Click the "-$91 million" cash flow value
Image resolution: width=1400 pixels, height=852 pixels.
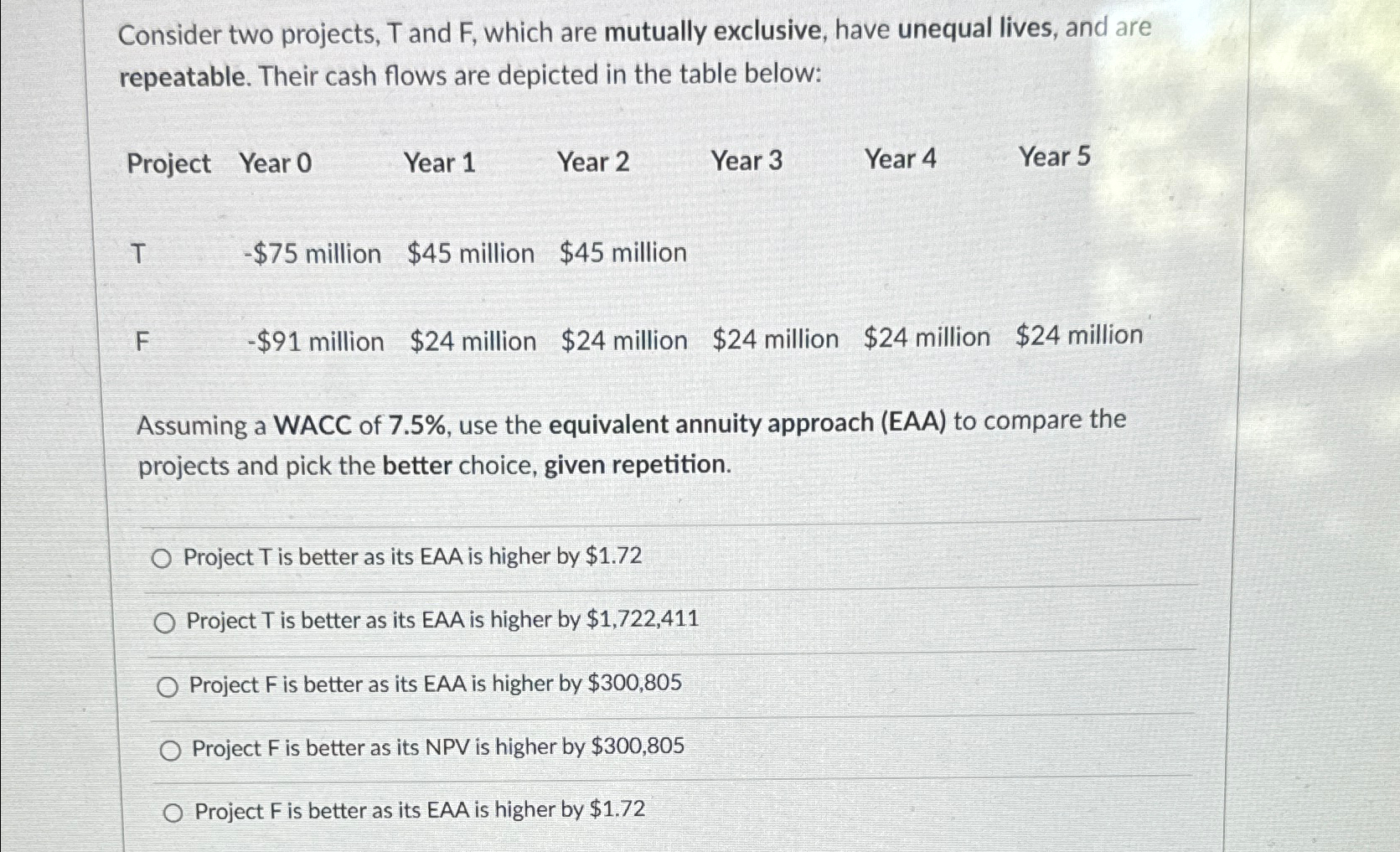pos(315,340)
